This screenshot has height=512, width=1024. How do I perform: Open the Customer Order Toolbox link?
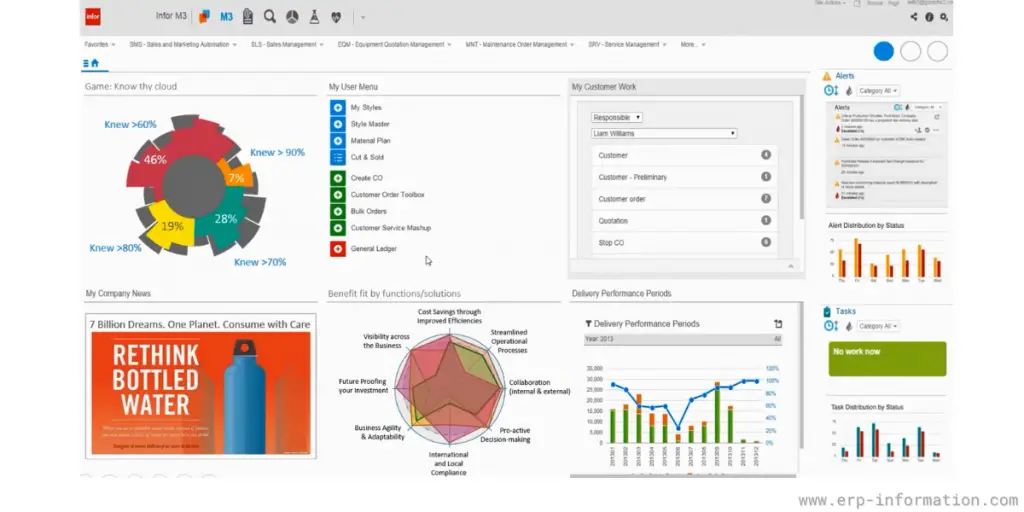tap(387, 195)
